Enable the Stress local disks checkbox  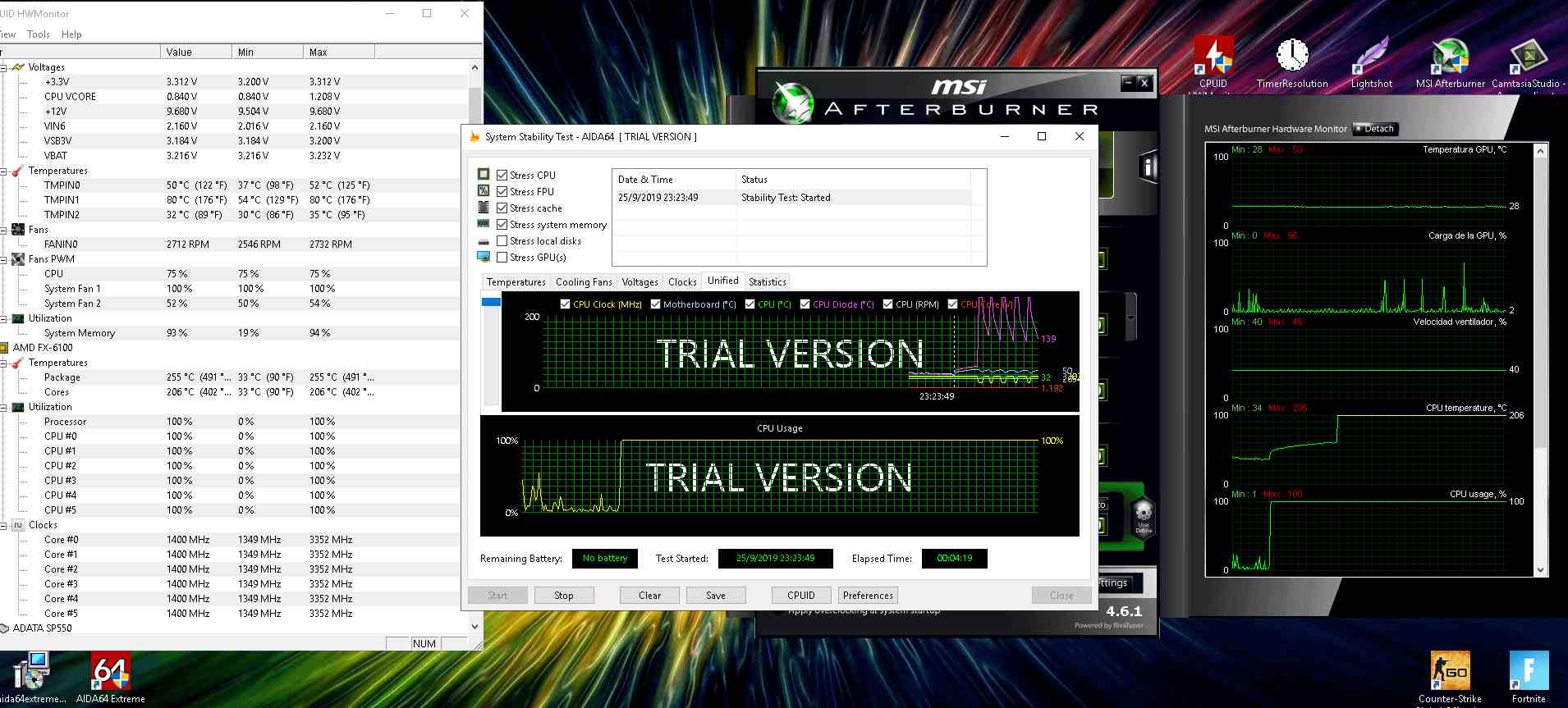click(502, 240)
